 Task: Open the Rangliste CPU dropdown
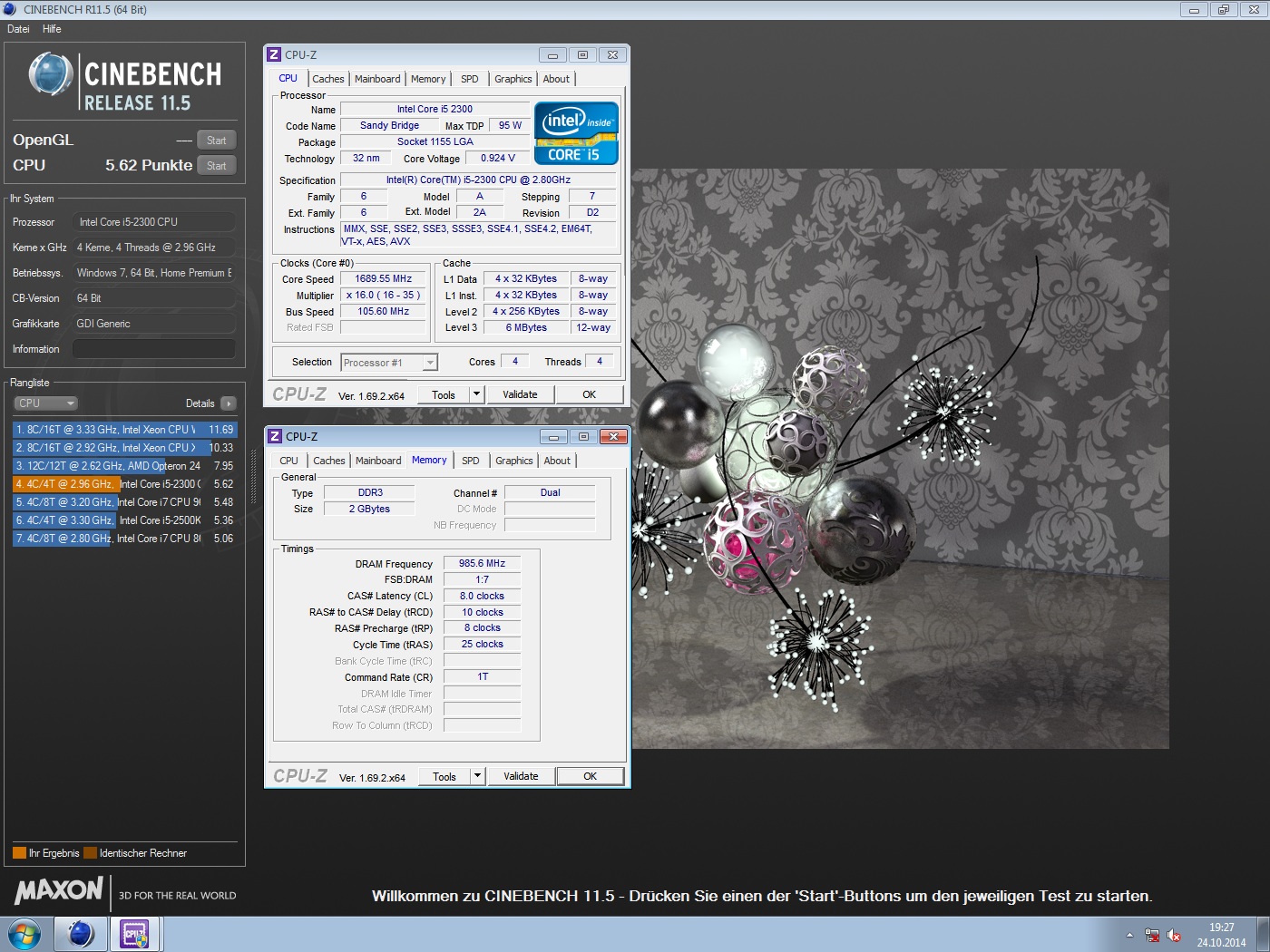click(45, 403)
